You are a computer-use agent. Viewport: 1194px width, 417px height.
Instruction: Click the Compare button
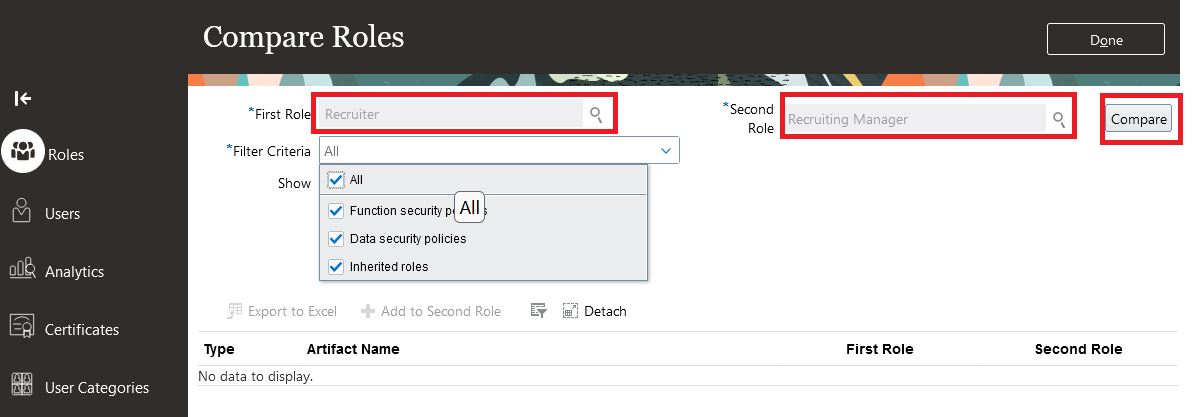[x=1138, y=119]
